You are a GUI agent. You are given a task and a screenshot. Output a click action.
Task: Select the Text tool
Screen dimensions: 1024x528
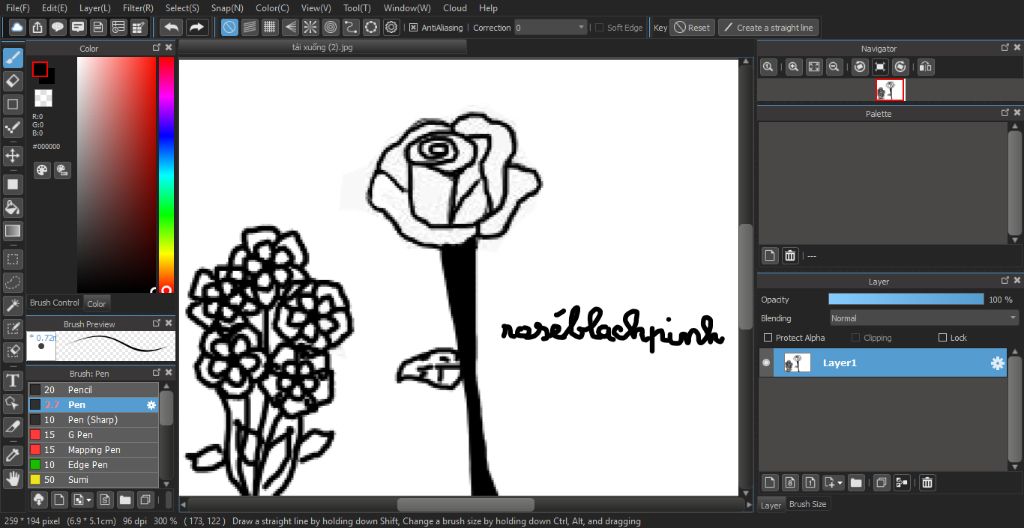coord(12,380)
